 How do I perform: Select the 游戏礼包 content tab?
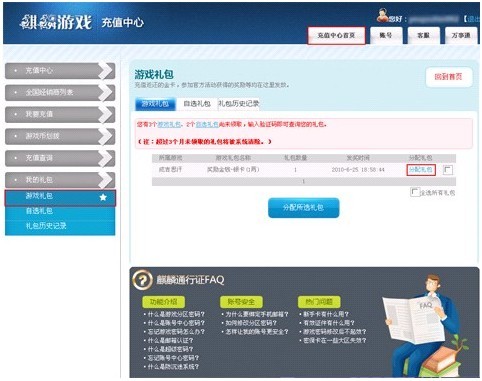[155, 104]
